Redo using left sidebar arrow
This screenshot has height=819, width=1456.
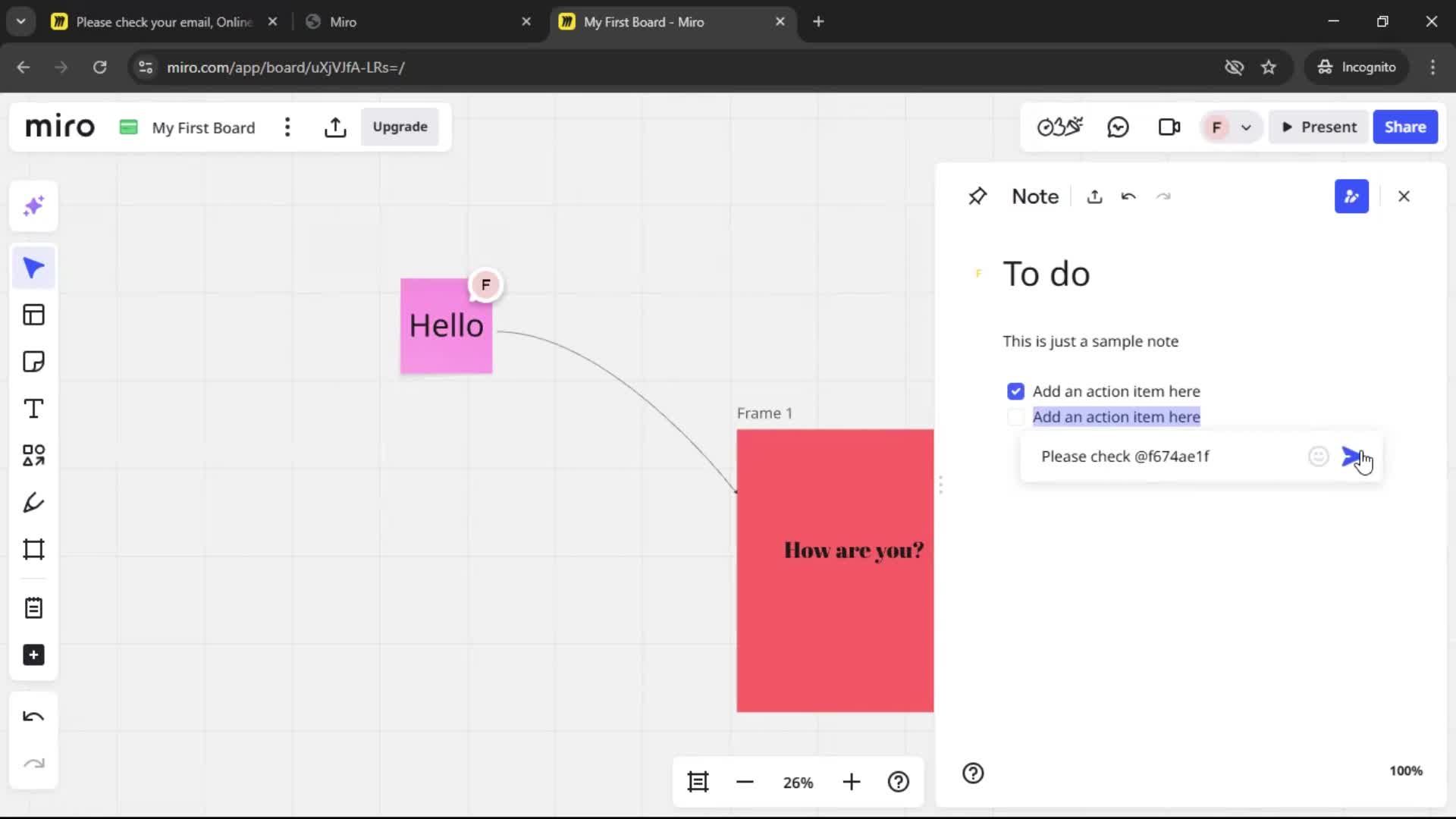pos(33,764)
